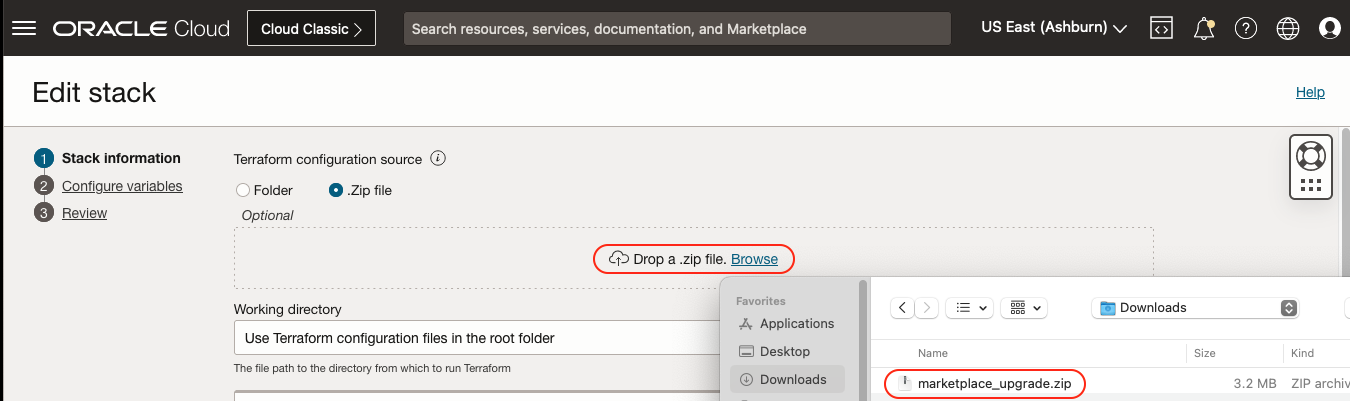Click the file dialog sidebar scrollbar

(862, 340)
